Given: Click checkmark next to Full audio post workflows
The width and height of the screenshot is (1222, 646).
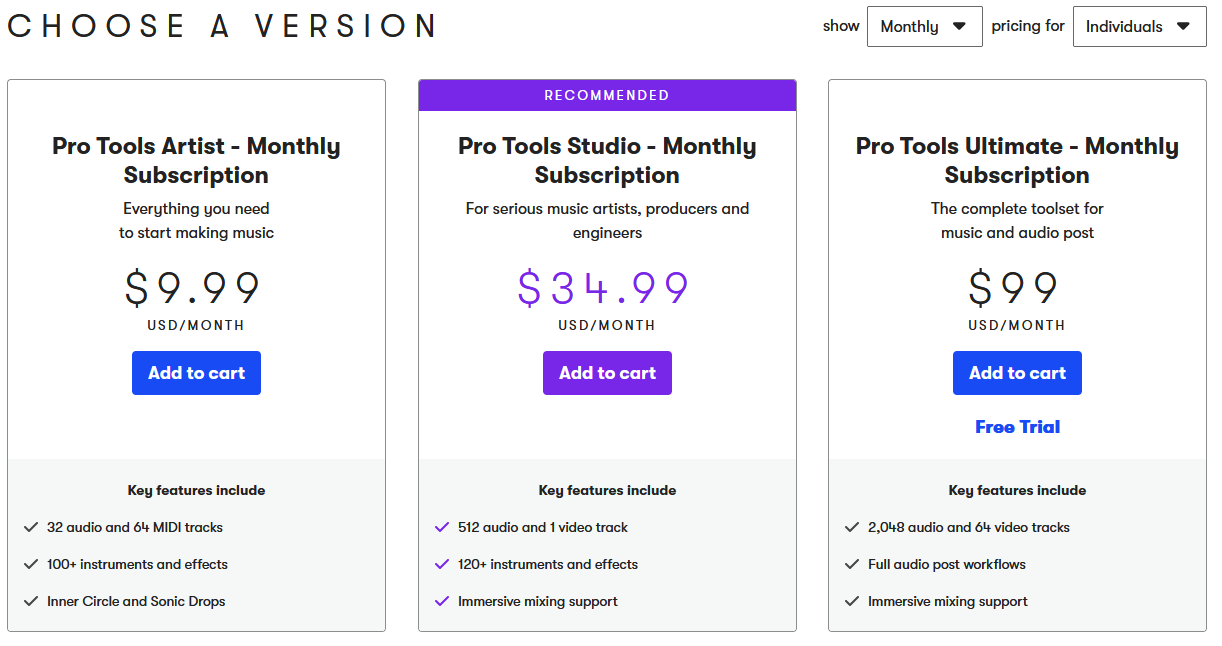Looking at the screenshot, I should tap(852, 564).
